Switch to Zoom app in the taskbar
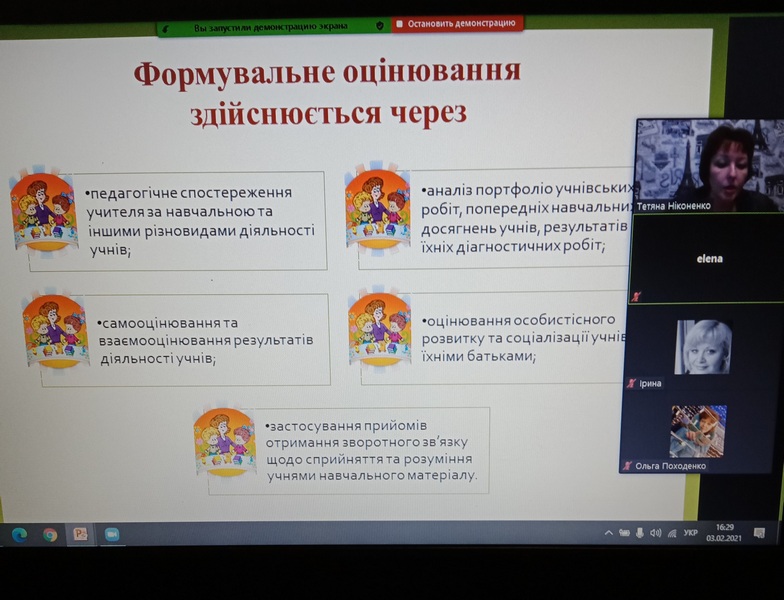Image resolution: width=784 pixels, height=600 pixels. pos(112,534)
